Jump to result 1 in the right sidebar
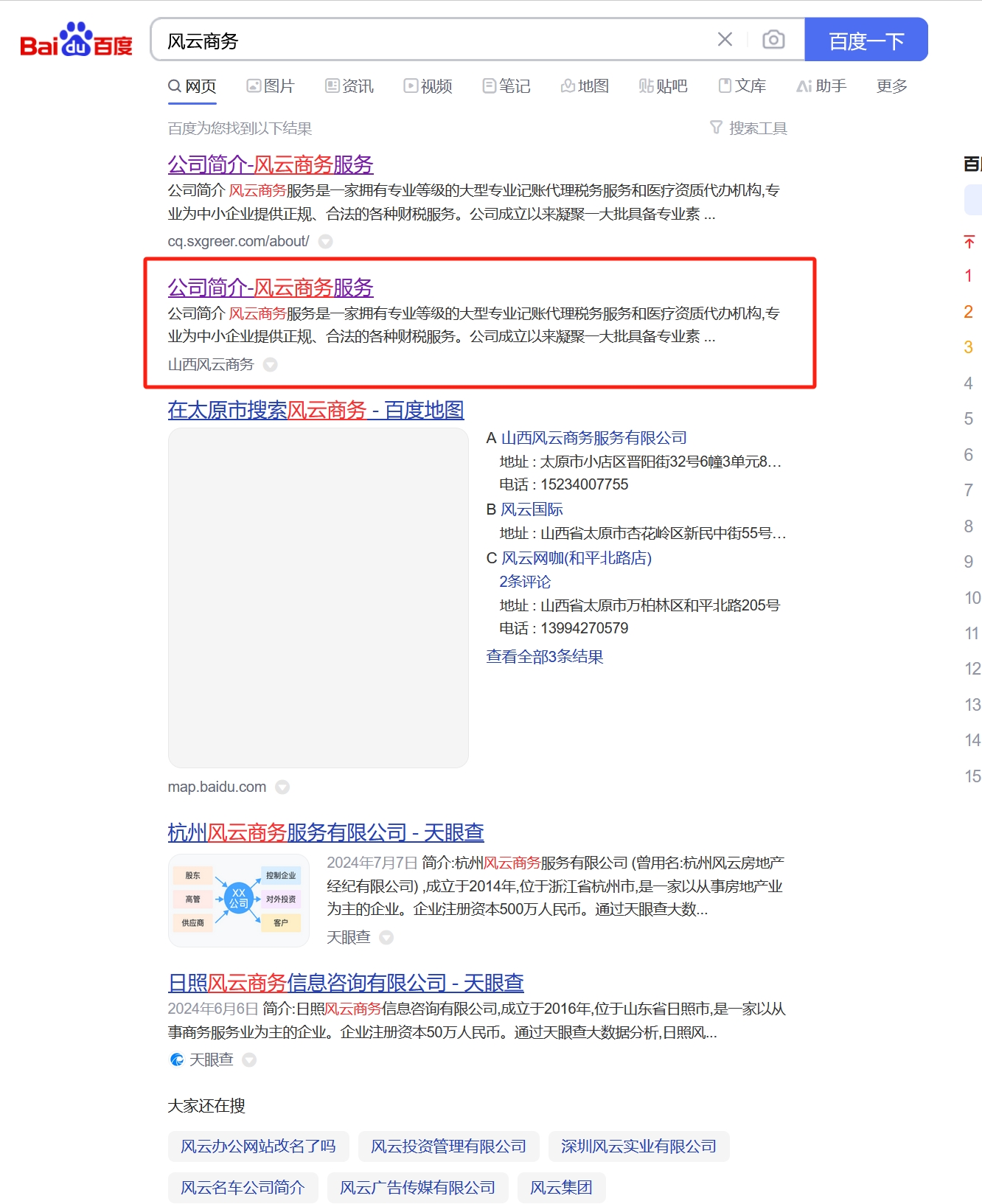The width and height of the screenshot is (982, 1204). tap(969, 276)
